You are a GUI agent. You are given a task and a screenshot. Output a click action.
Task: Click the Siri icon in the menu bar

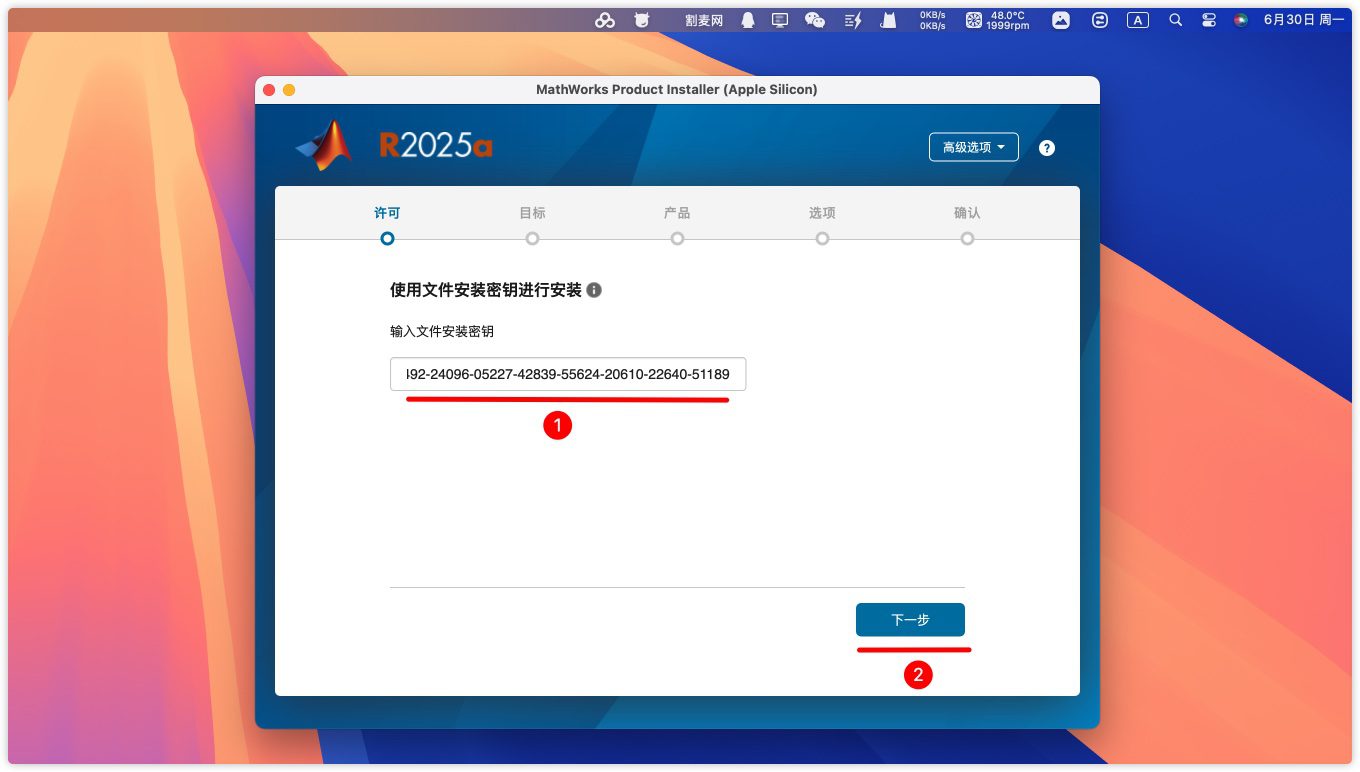1240,20
